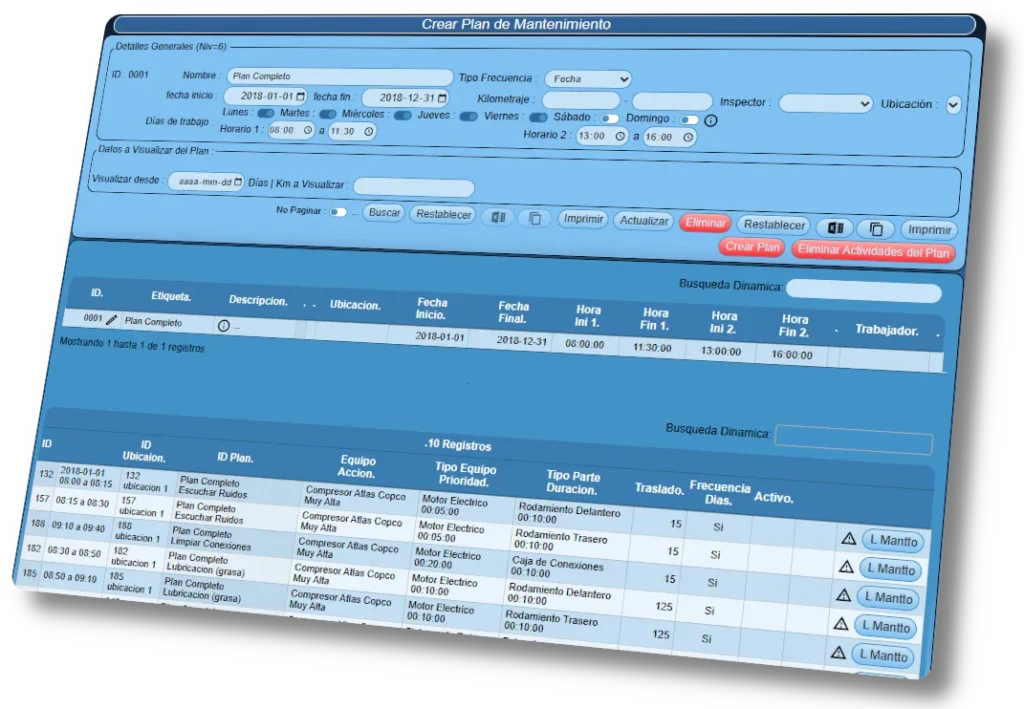This screenshot has height=709, width=1024.
Task: Click the Excel export icon beside Buscar
Action: coord(497,216)
